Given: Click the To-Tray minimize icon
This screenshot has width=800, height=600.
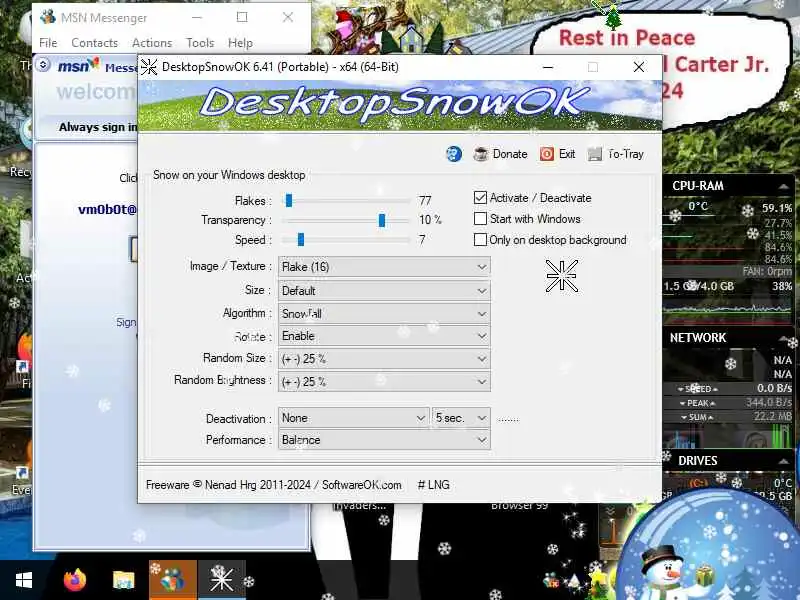Looking at the screenshot, I should pyautogui.click(x=595, y=154).
